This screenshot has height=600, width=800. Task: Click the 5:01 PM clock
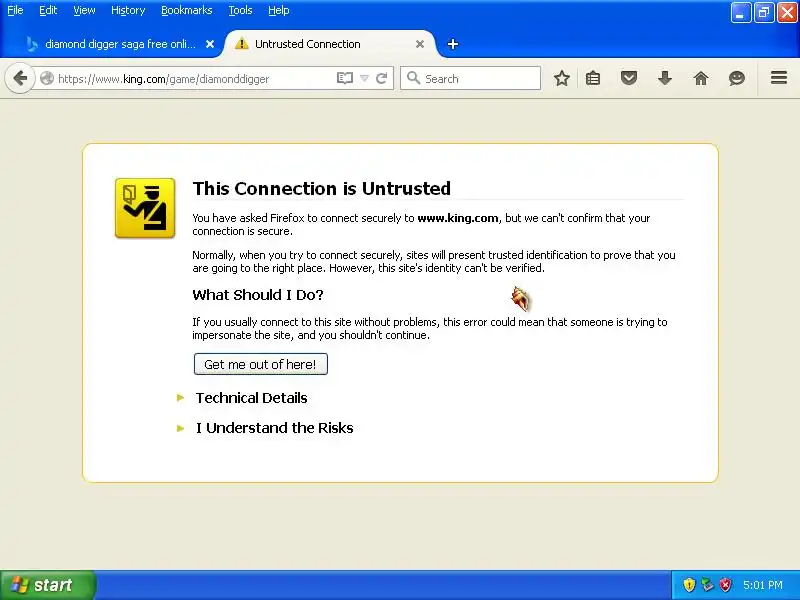763,585
